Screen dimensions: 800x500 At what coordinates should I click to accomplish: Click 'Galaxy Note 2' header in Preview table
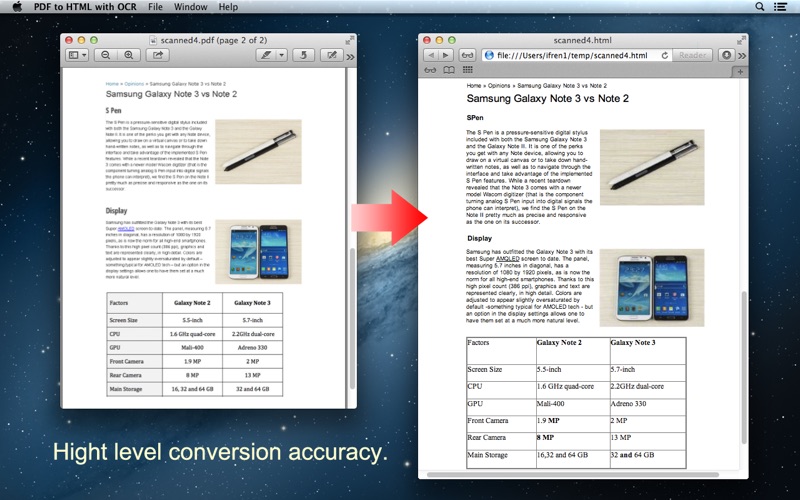[192, 303]
